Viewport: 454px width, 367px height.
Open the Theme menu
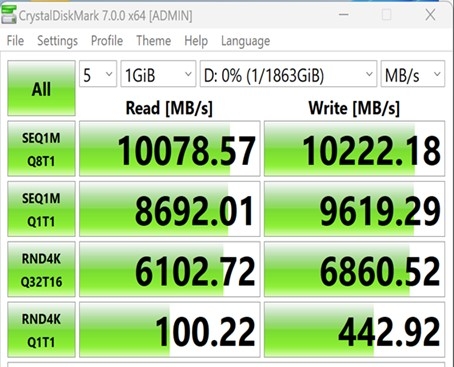tap(154, 41)
